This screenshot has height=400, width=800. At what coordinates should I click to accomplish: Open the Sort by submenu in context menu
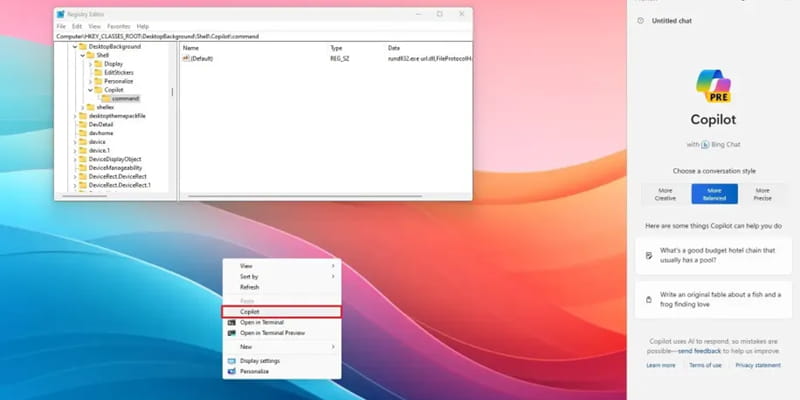[282, 277]
